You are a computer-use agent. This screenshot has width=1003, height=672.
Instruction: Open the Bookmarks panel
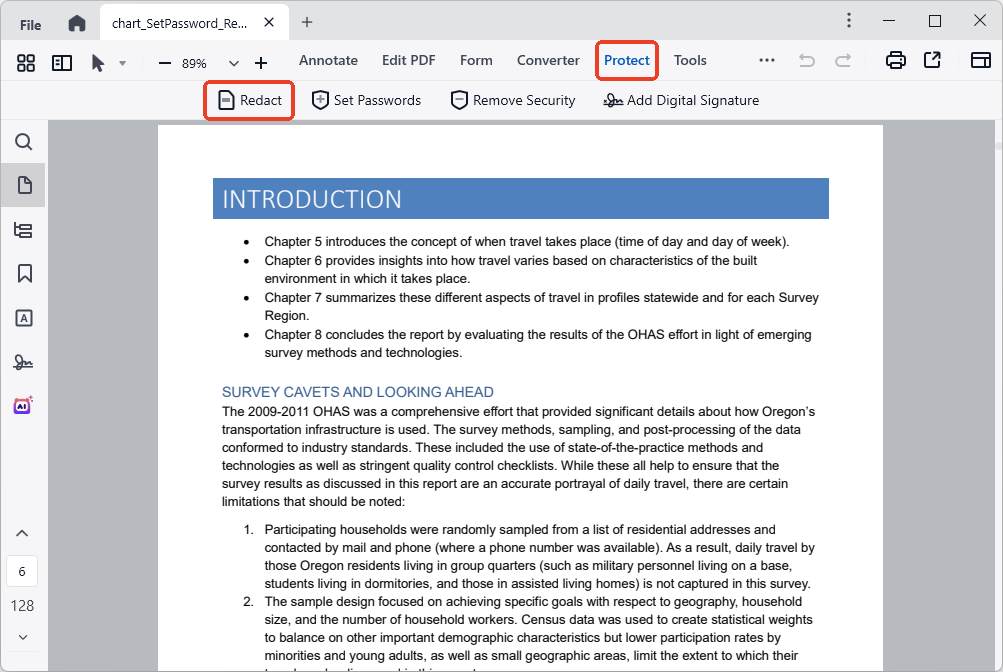click(x=23, y=273)
